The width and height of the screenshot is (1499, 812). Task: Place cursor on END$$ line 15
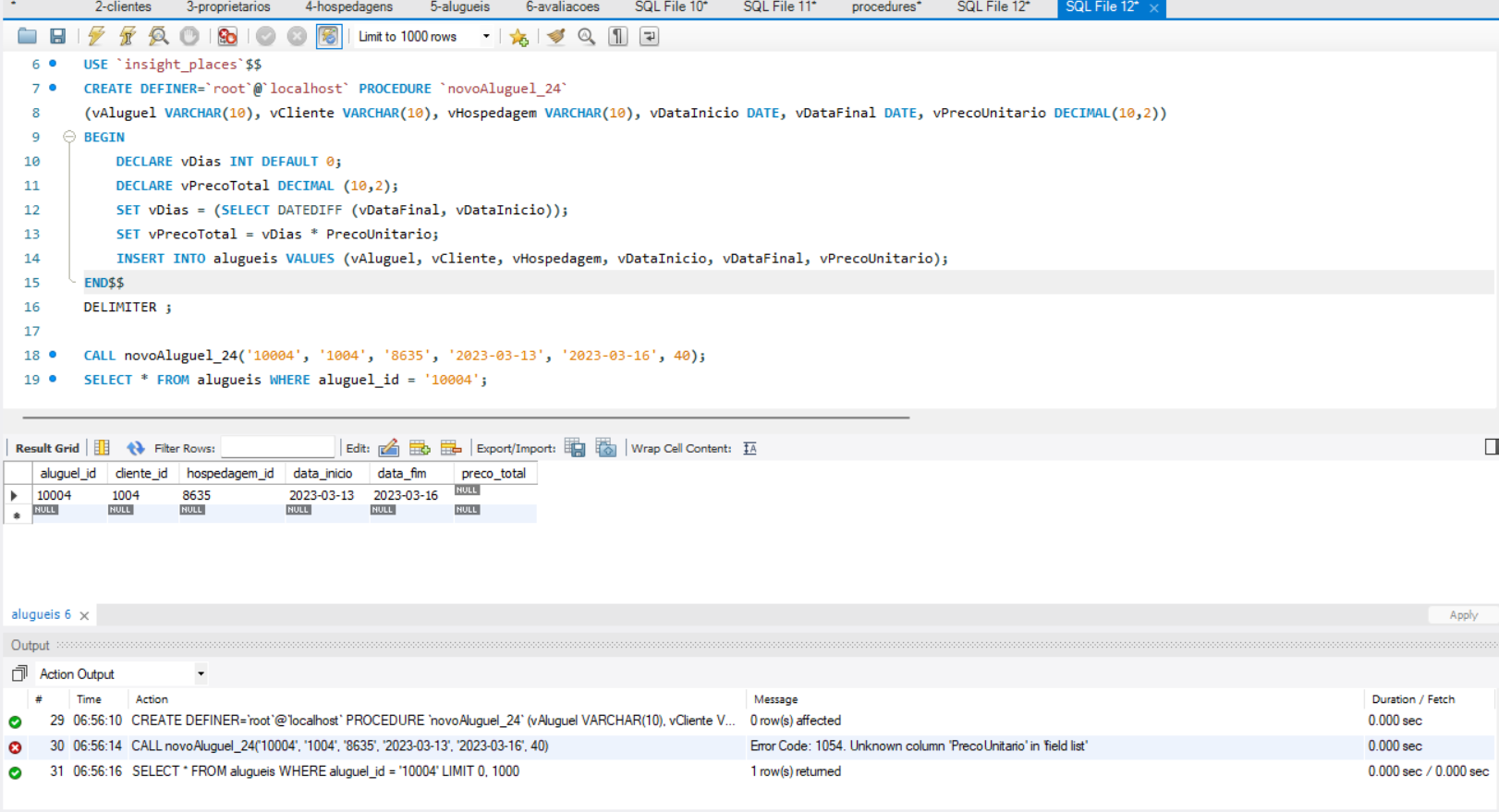click(x=104, y=283)
